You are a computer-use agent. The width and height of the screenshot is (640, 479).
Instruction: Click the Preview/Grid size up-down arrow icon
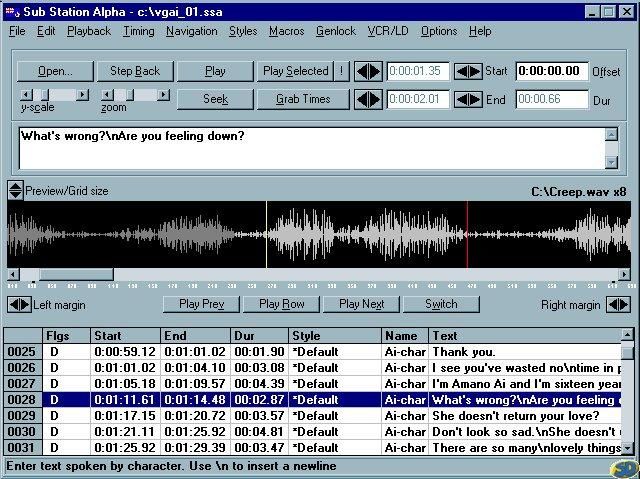pyautogui.click(x=15, y=190)
